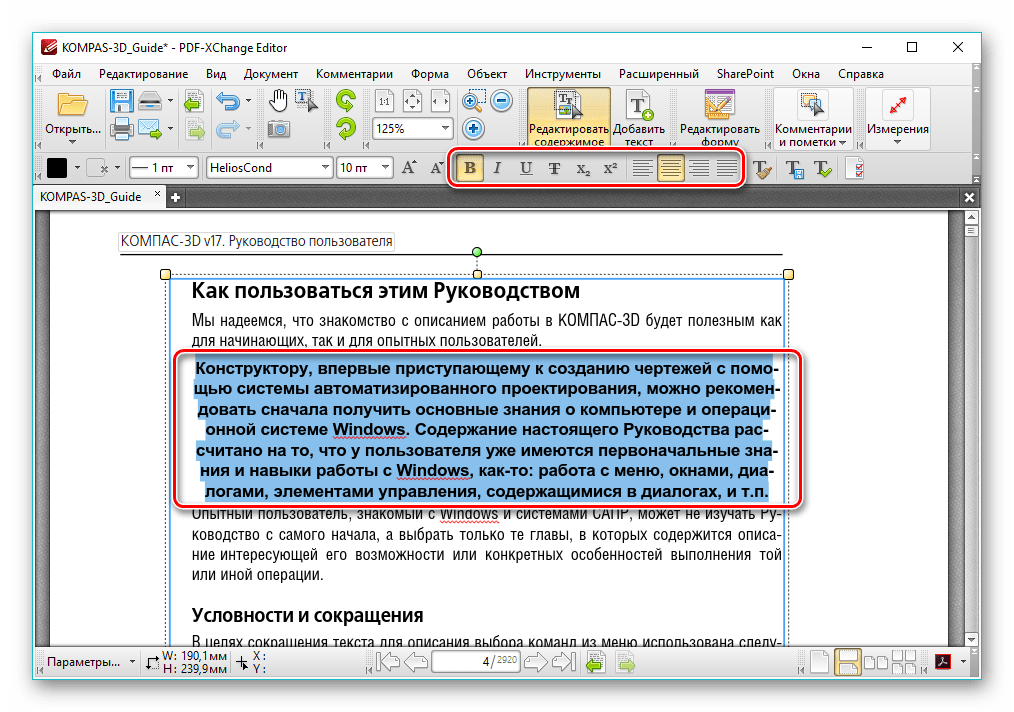The height and width of the screenshot is (712, 1014).
Task: Click the empty stroke color swatch
Action: coord(98,168)
